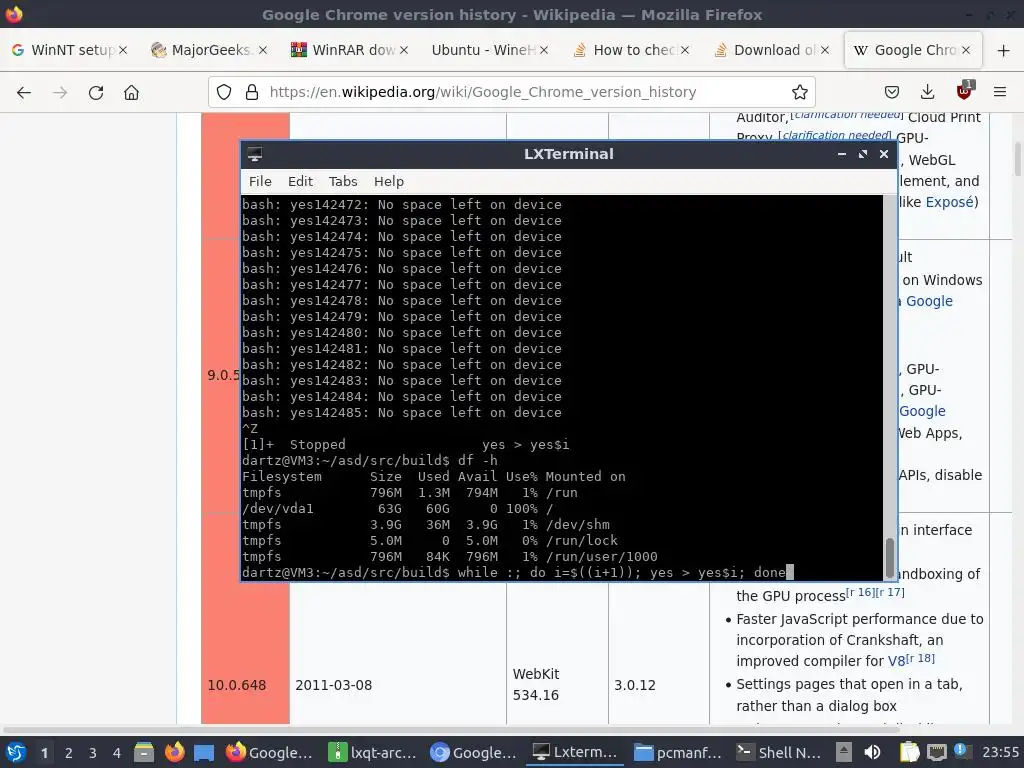Close the How to check tab
This screenshot has height=768, width=1024.
pyautogui.click(x=684, y=50)
